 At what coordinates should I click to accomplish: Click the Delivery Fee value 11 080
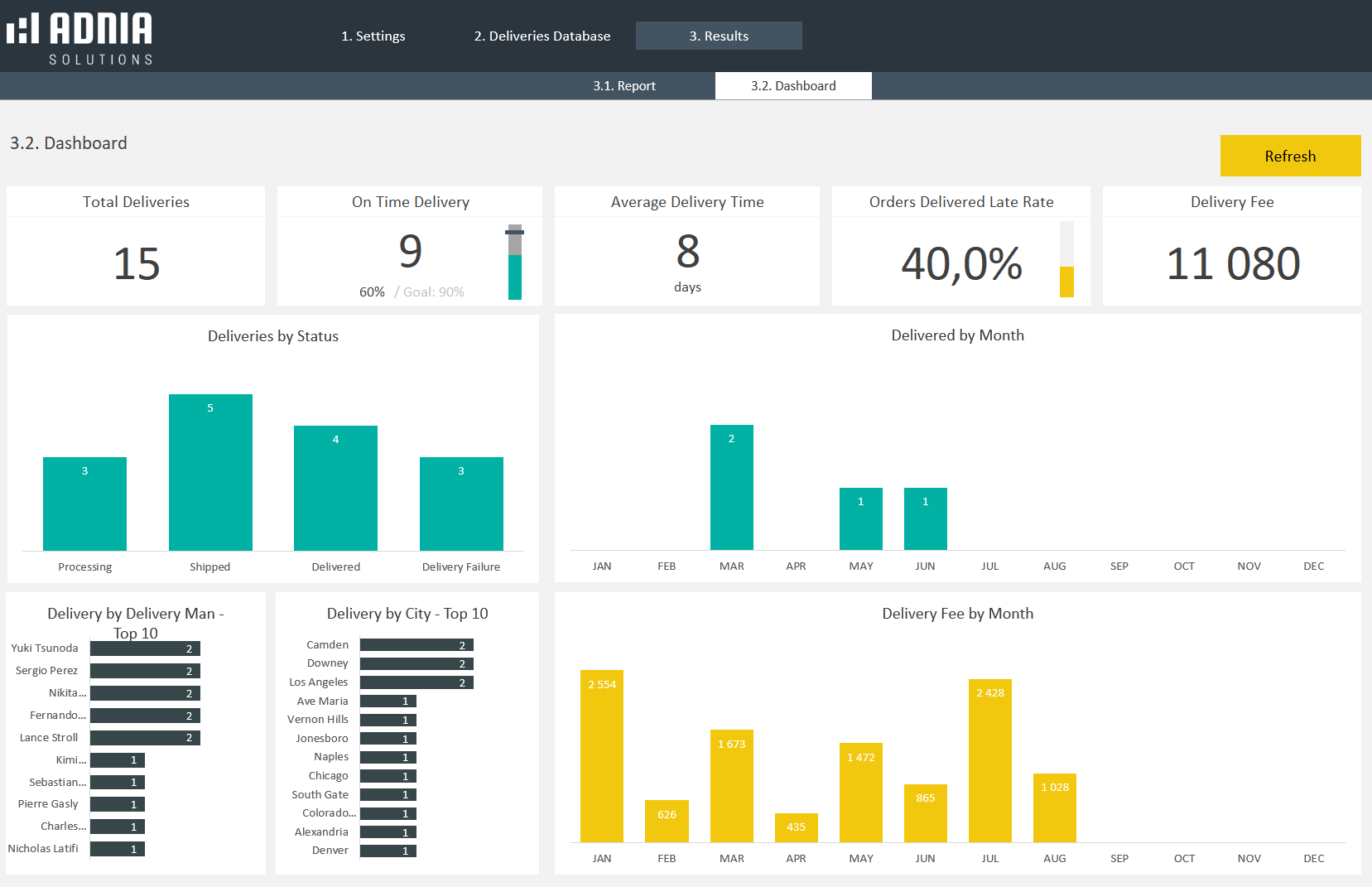pyautogui.click(x=1232, y=263)
